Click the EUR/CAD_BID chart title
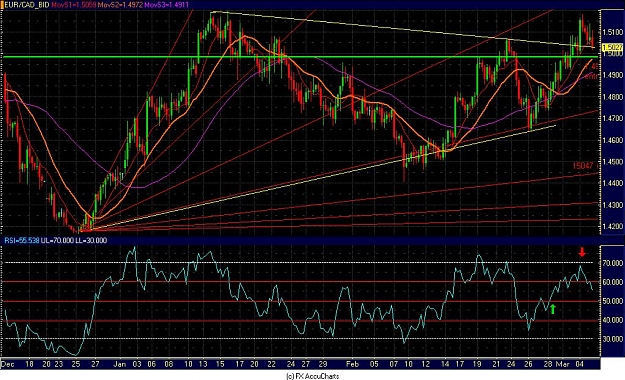This screenshot has height=380, width=625. (x=26, y=5)
